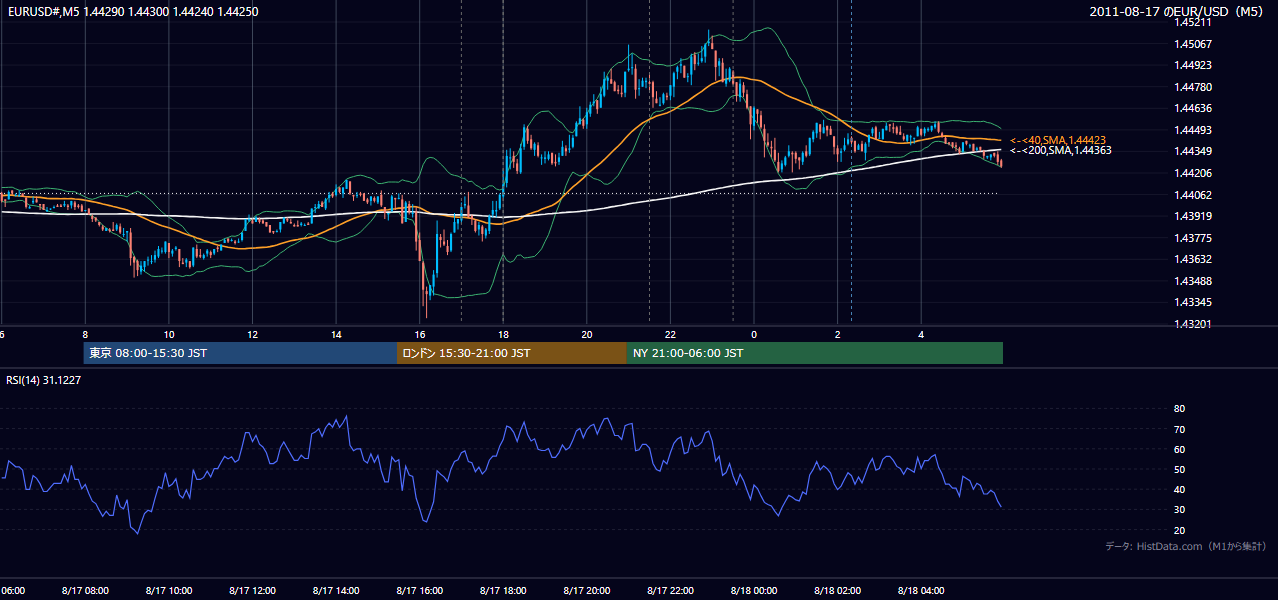Click bottom time label 8/18 02:00
Image resolution: width=1278 pixels, height=600 pixels.
point(837,590)
